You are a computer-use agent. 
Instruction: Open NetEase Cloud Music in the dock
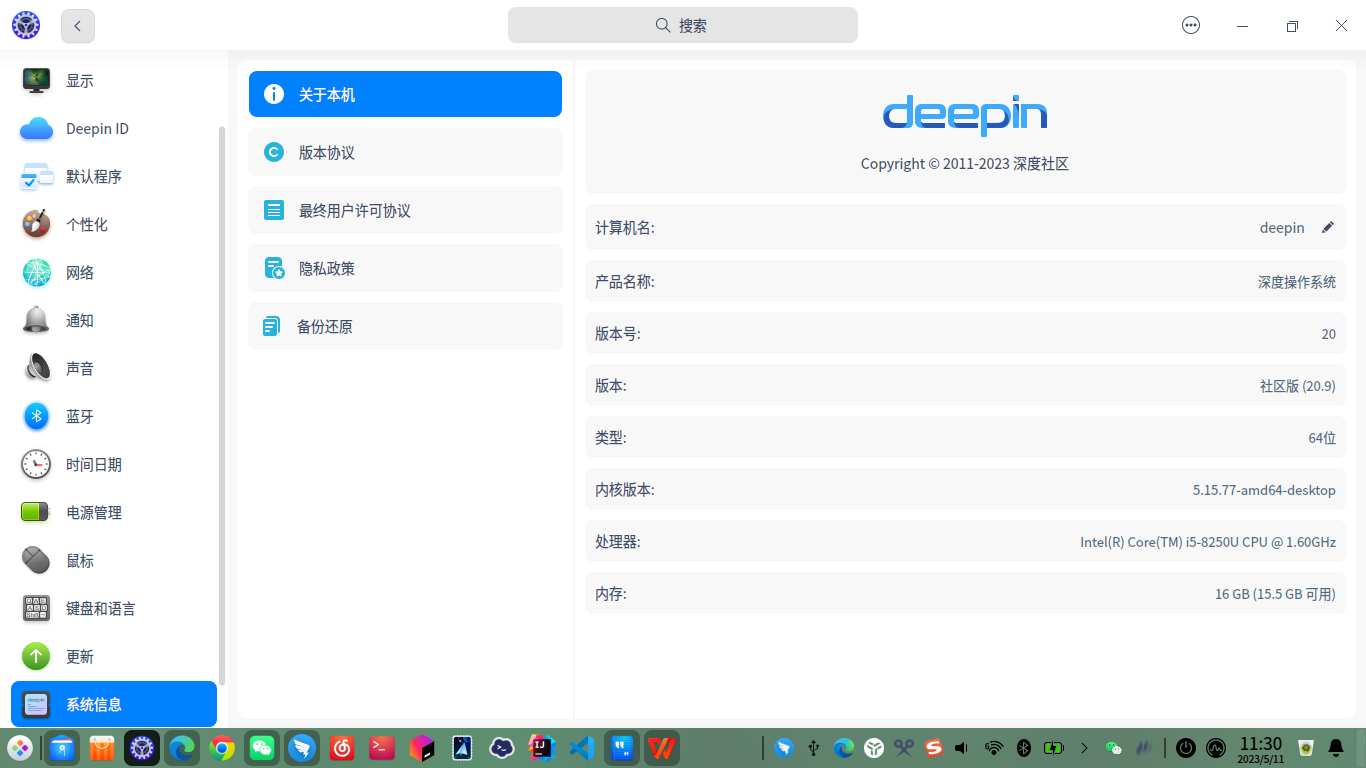(x=342, y=747)
